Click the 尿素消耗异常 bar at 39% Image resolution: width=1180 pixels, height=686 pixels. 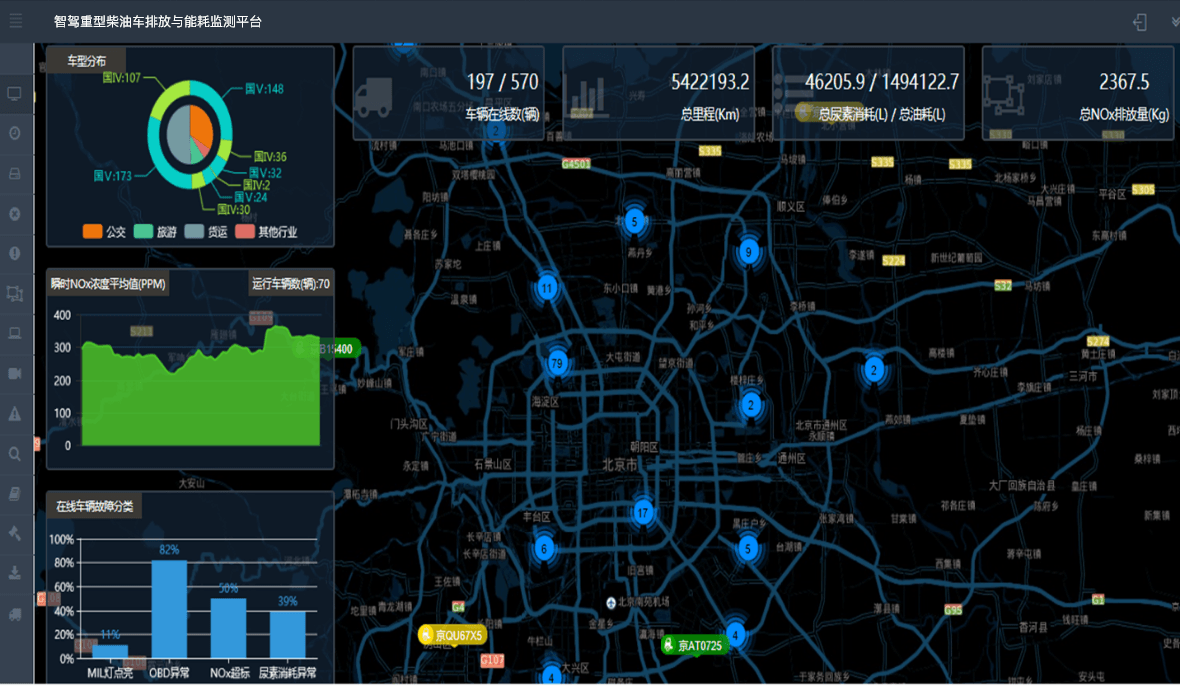tap(287, 636)
